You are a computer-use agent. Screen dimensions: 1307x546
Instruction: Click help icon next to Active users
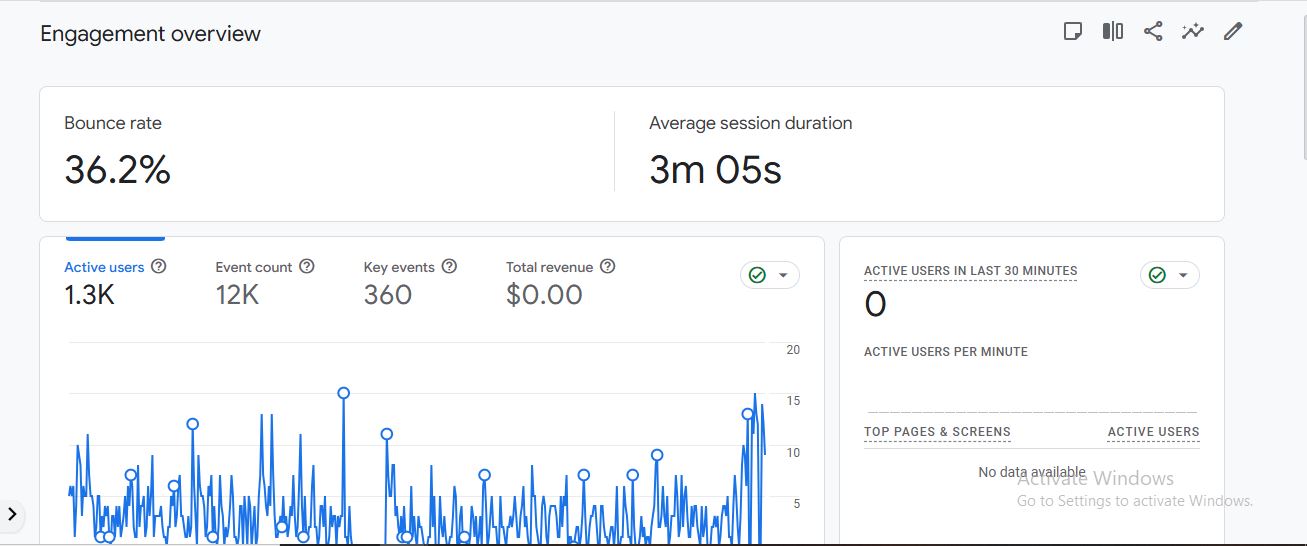tap(158, 267)
